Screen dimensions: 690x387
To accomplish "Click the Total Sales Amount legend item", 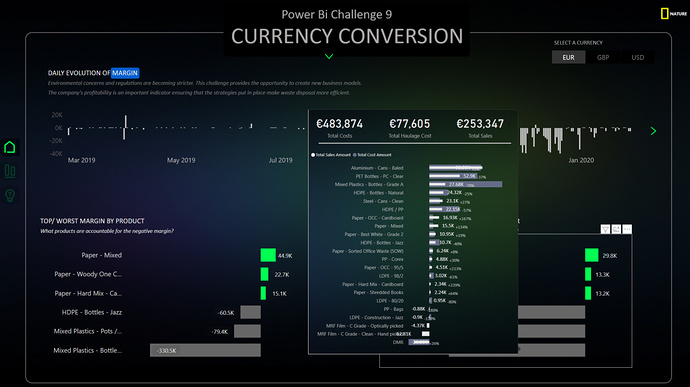I will tap(331, 155).
